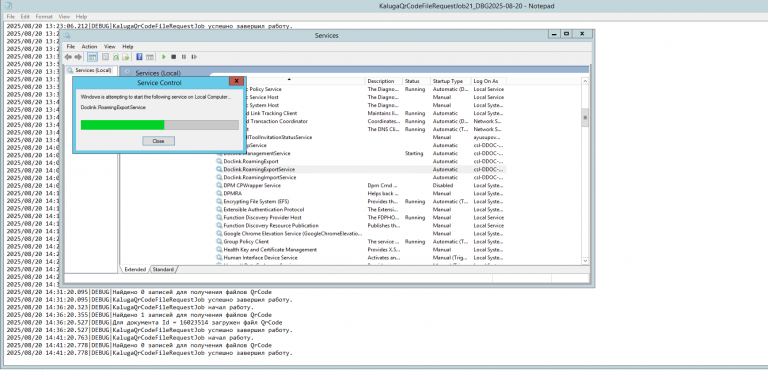The height and width of the screenshot is (377, 768).
Task: Click the Stop Service toolbar icon
Action: point(173,57)
